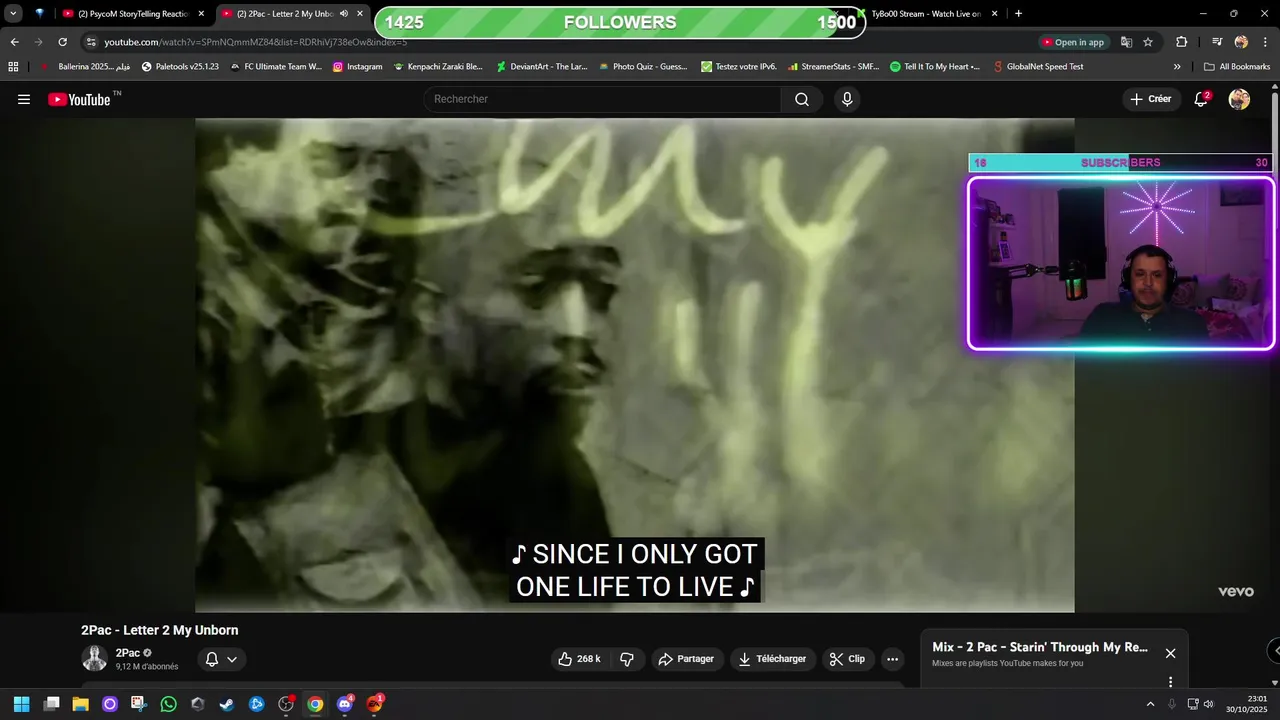Open the apps grid in bookmarks bar
The height and width of the screenshot is (720, 1280).
click(13, 66)
